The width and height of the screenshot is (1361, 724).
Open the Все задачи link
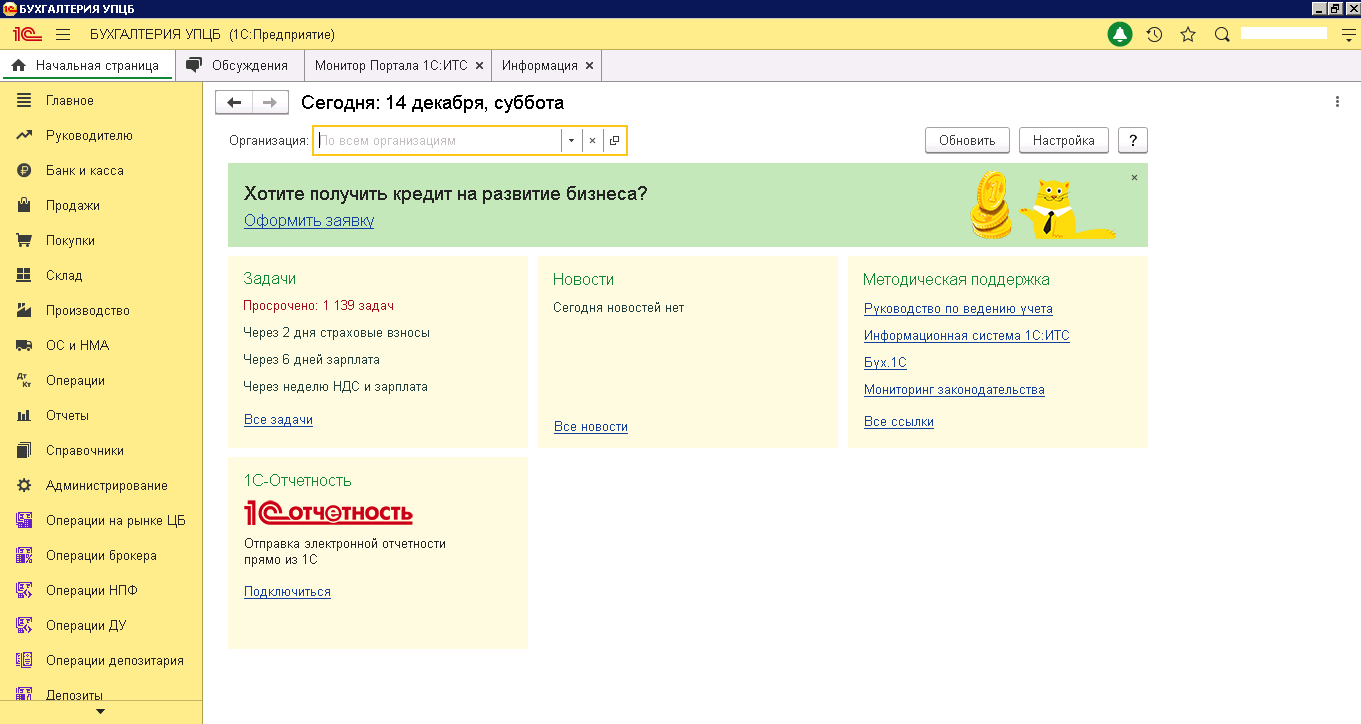tap(278, 419)
